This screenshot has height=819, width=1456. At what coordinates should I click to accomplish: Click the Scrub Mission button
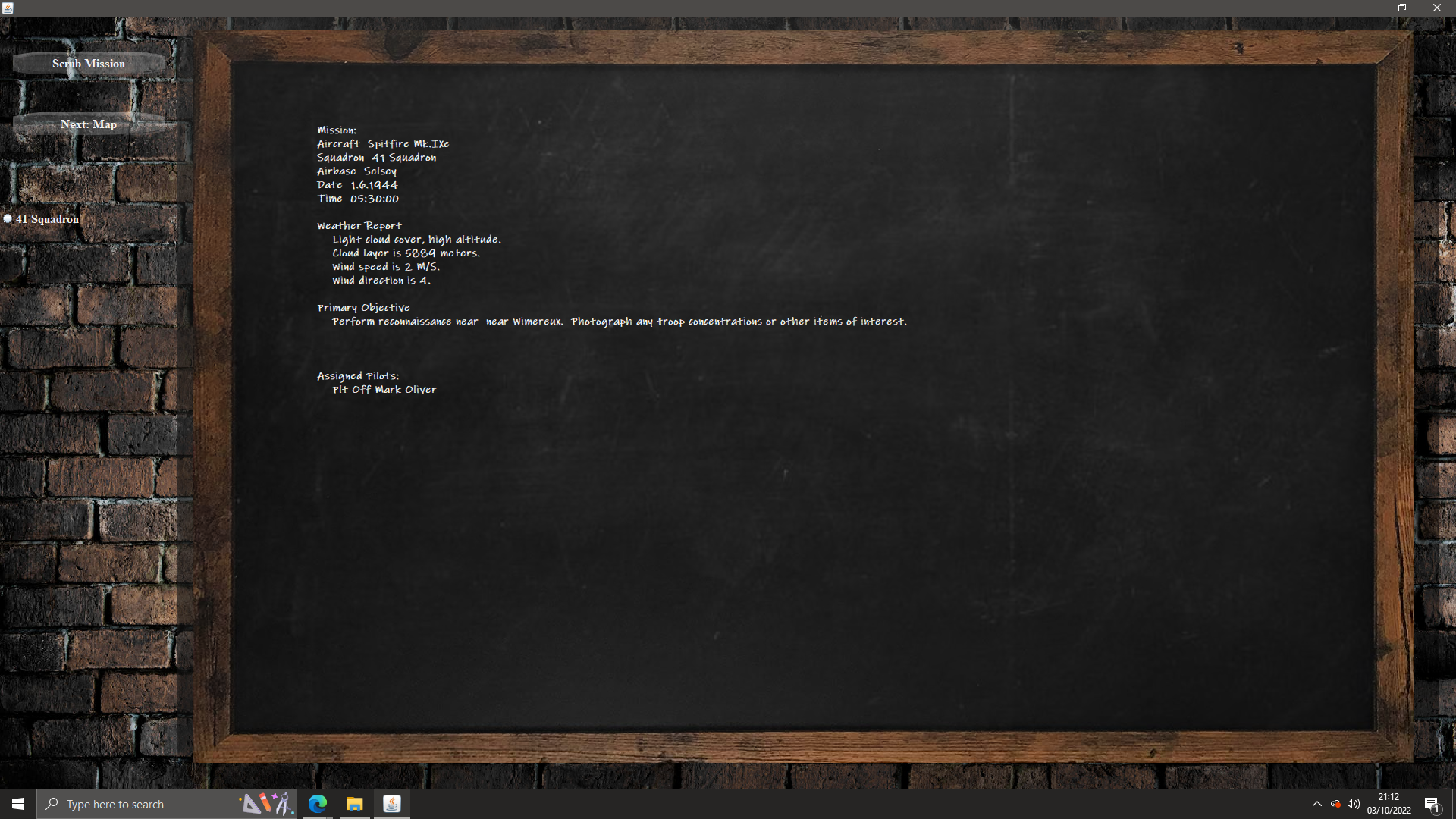pos(89,64)
